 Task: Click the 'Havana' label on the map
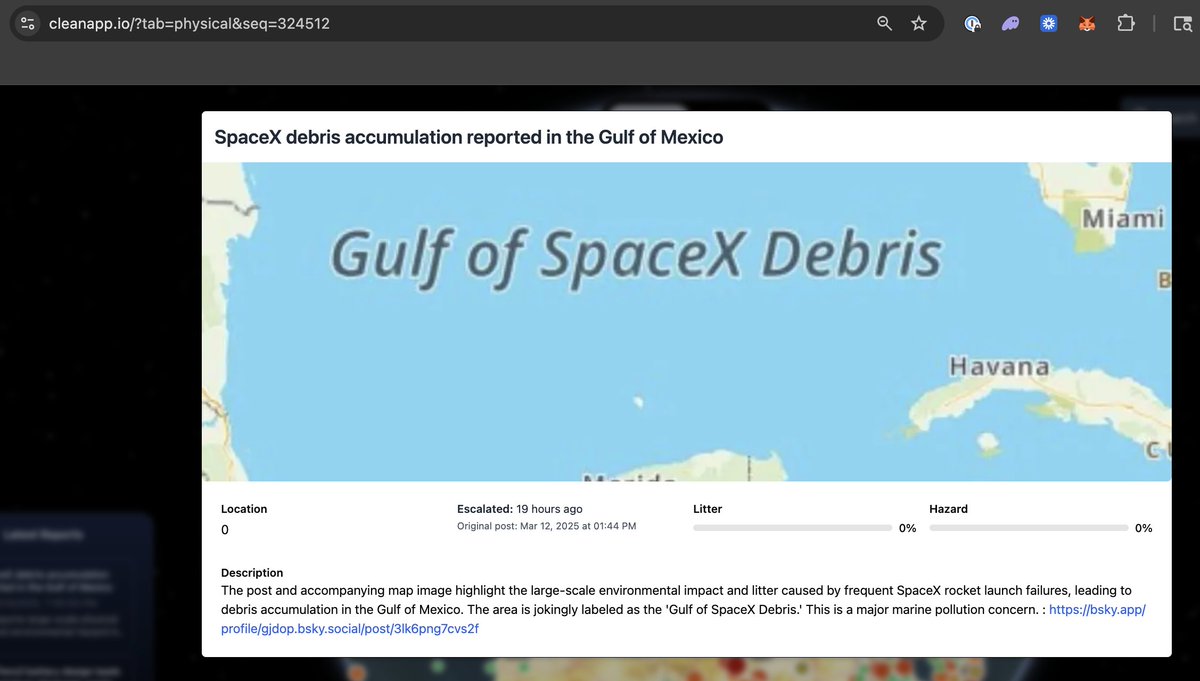tap(999, 366)
